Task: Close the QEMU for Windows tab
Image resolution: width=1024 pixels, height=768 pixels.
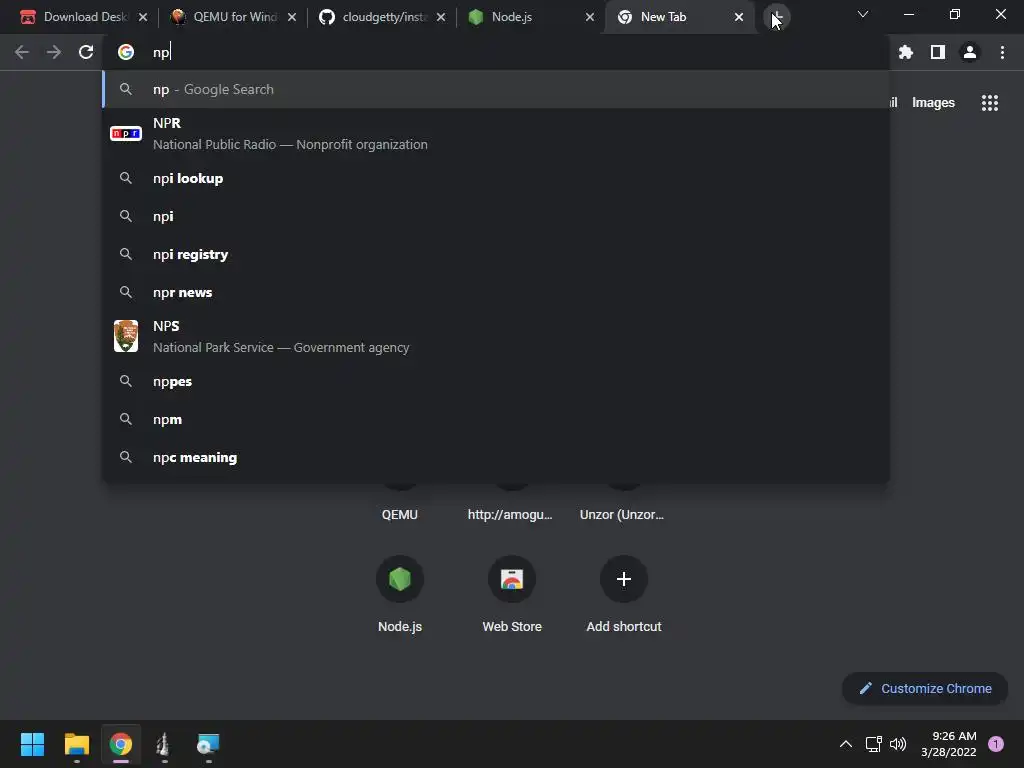Action: [292, 17]
